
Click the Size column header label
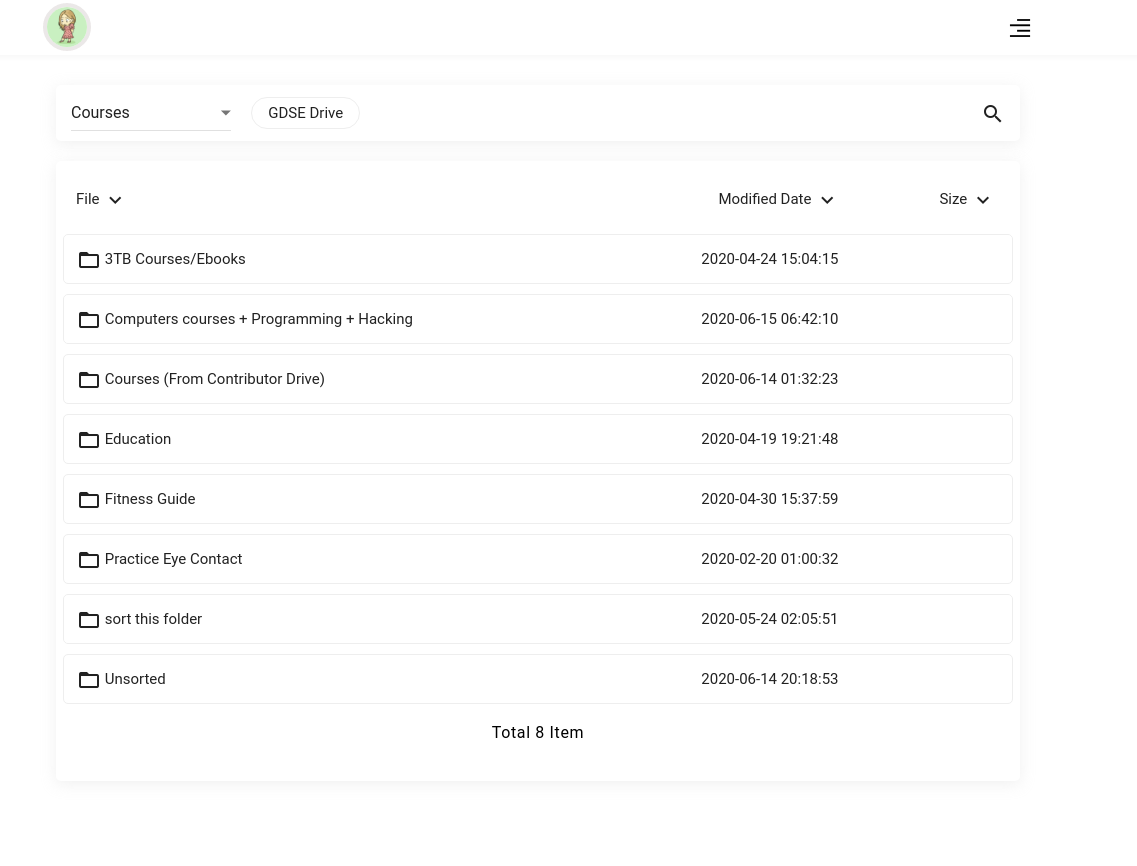click(x=953, y=199)
